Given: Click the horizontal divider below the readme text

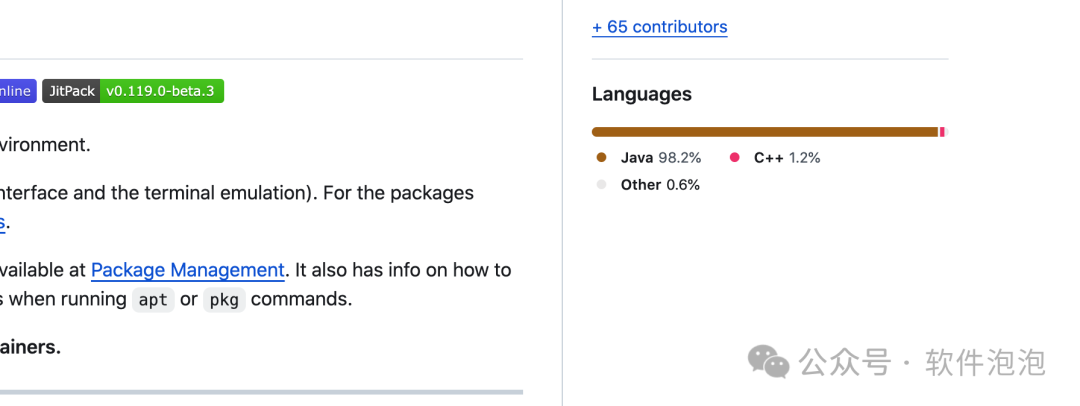Looking at the screenshot, I should coord(262,392).
